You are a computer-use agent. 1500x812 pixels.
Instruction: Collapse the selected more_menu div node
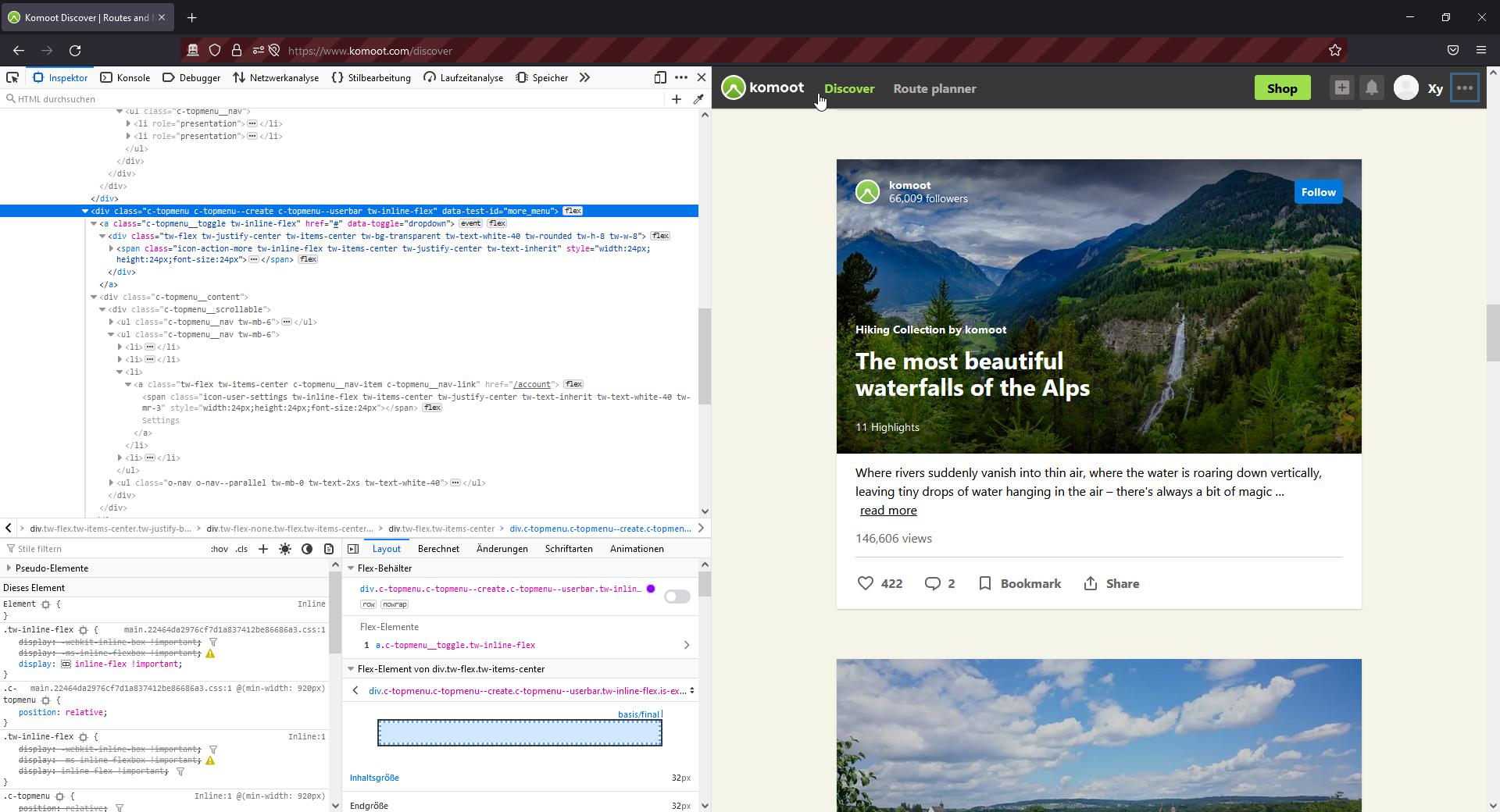(x=85, y=211)
